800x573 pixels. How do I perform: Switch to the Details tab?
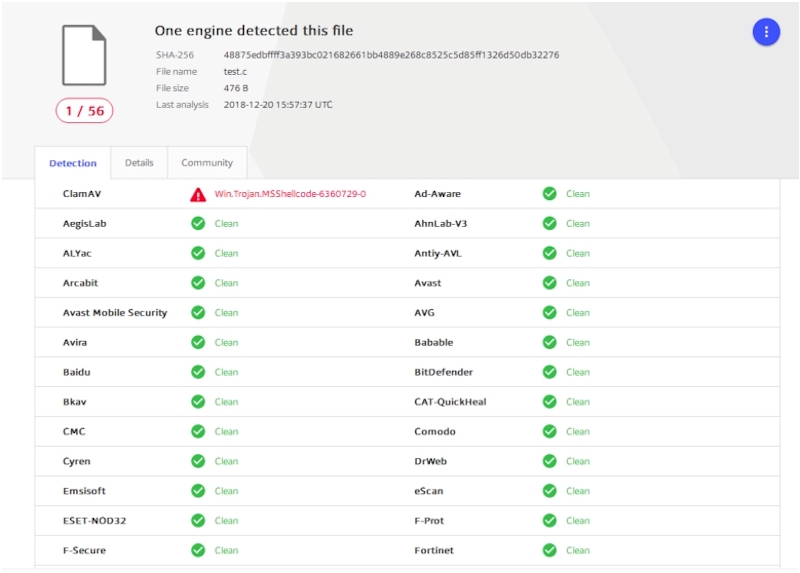point(139,163)
